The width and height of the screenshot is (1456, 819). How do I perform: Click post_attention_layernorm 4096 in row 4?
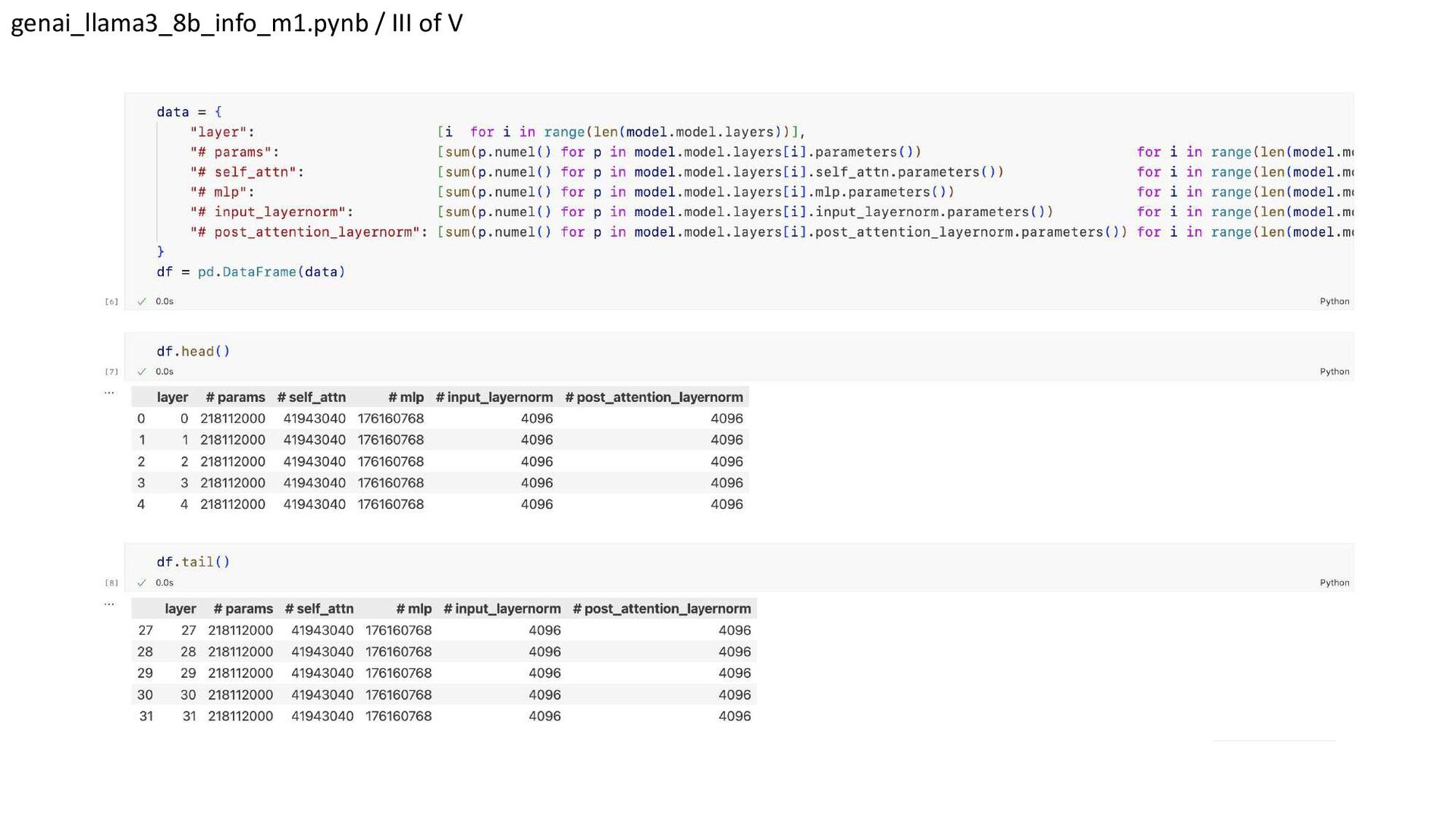pos(726,504)
